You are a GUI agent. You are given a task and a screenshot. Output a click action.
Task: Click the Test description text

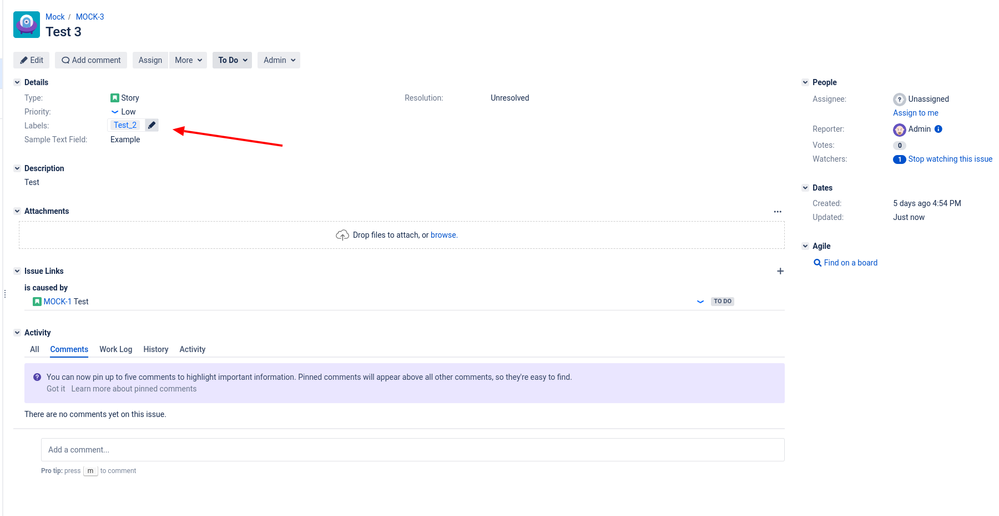[x=32, y=182]
